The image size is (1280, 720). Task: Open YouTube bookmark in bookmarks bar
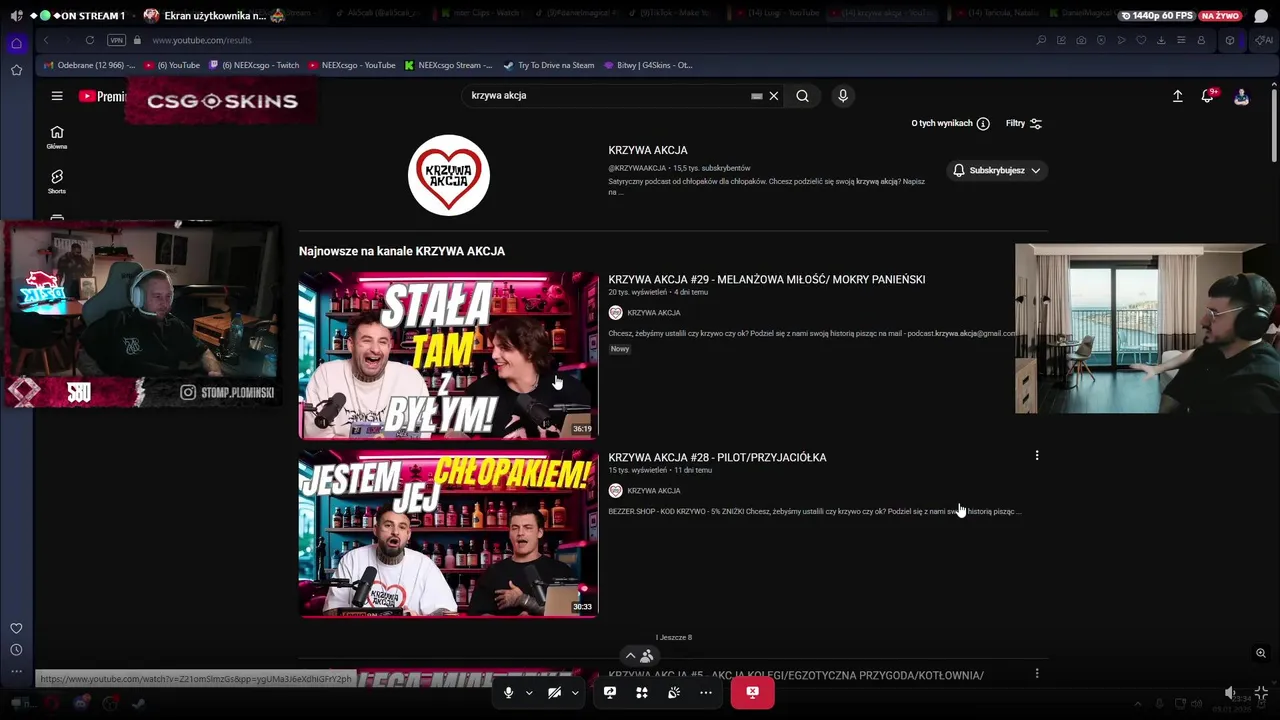click(x=172, y=65)
